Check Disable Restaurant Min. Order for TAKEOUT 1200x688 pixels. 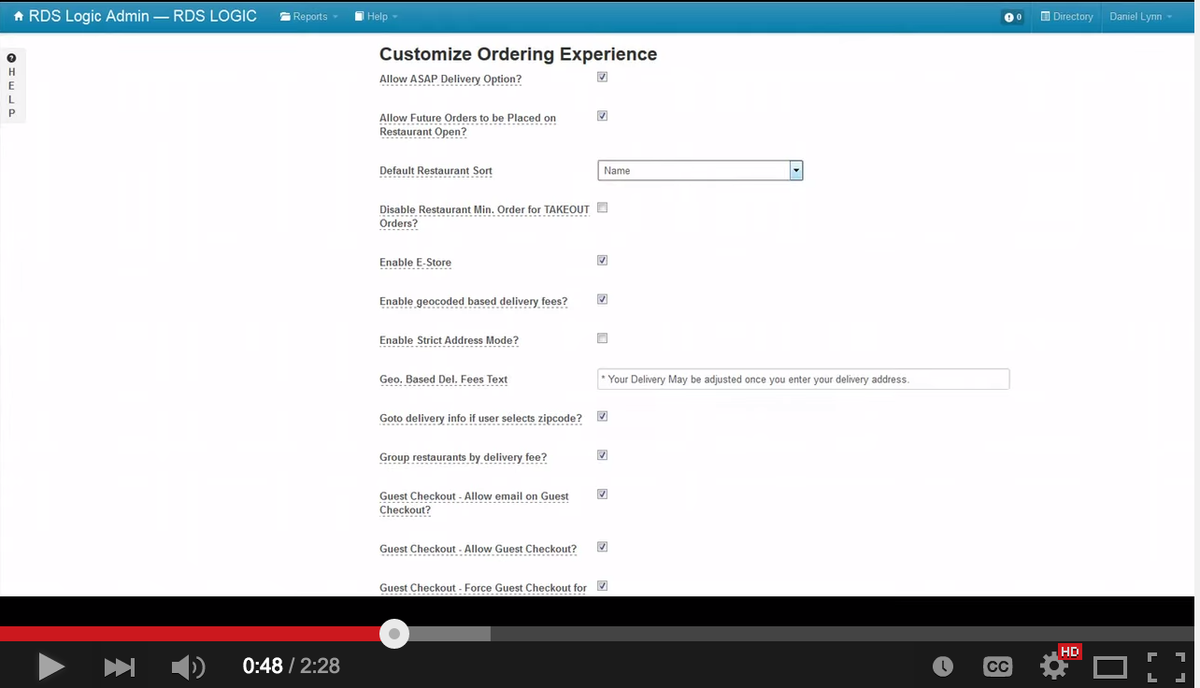pos(602,208)
